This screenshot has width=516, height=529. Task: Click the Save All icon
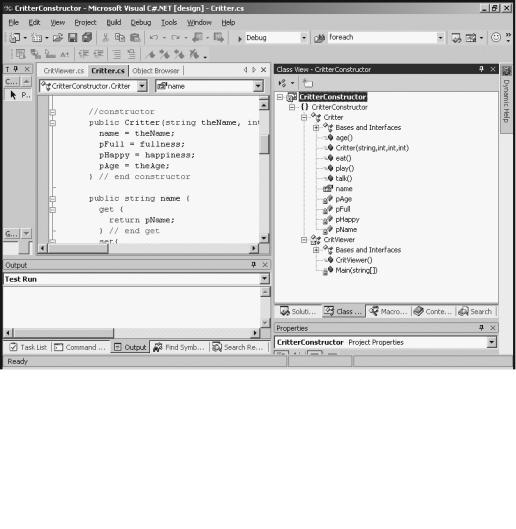coord(87,37)
